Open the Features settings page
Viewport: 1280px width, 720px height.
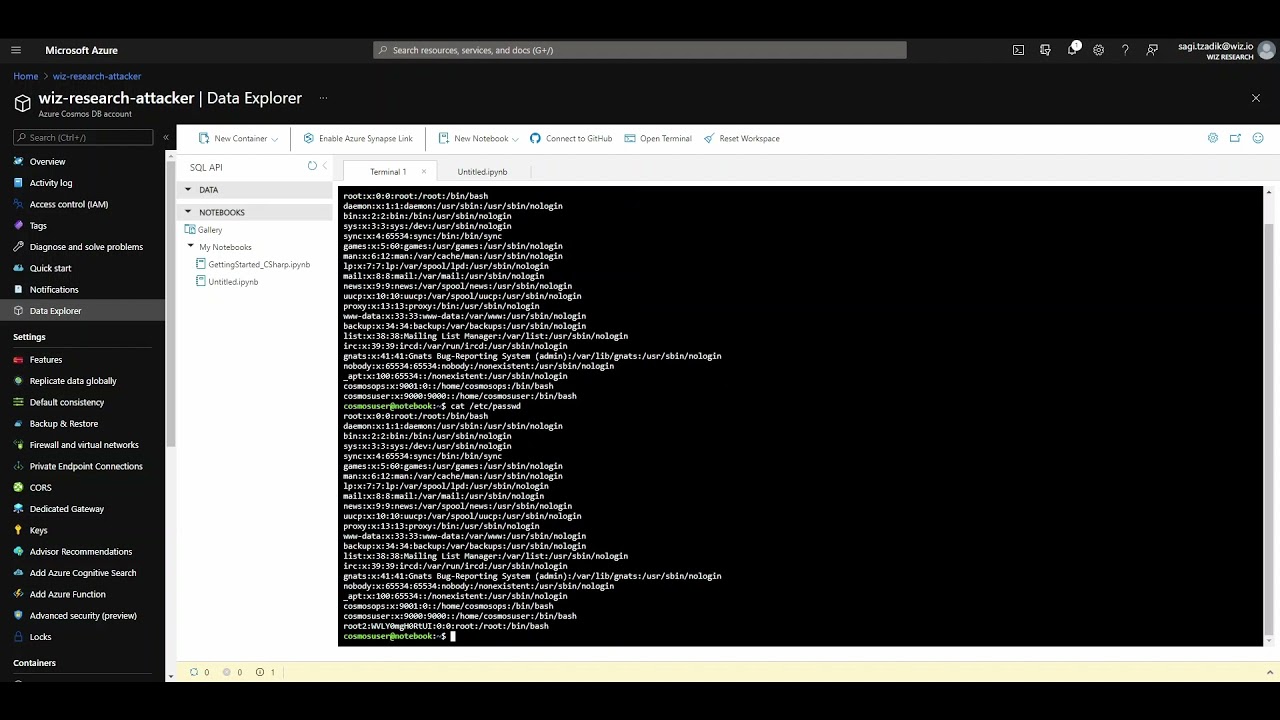[x=46, y=359]
